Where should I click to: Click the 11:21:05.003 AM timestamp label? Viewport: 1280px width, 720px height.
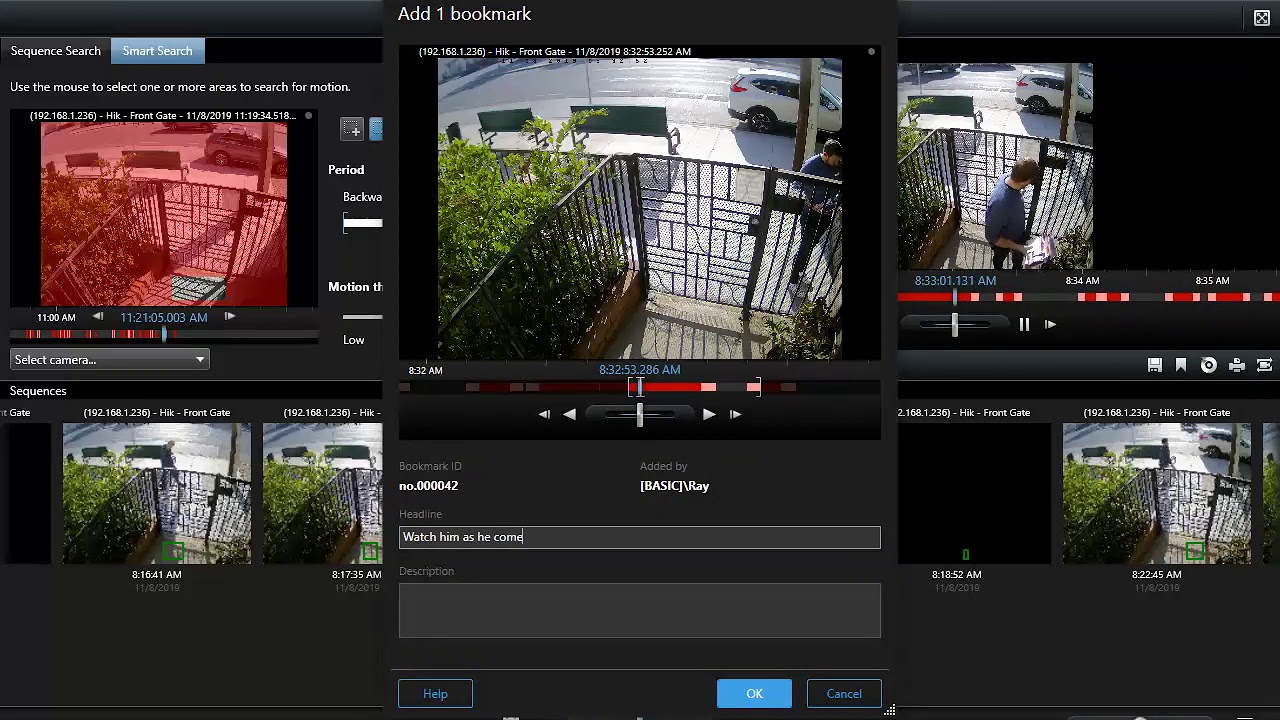pyautogui.click(x=164, y=317)
